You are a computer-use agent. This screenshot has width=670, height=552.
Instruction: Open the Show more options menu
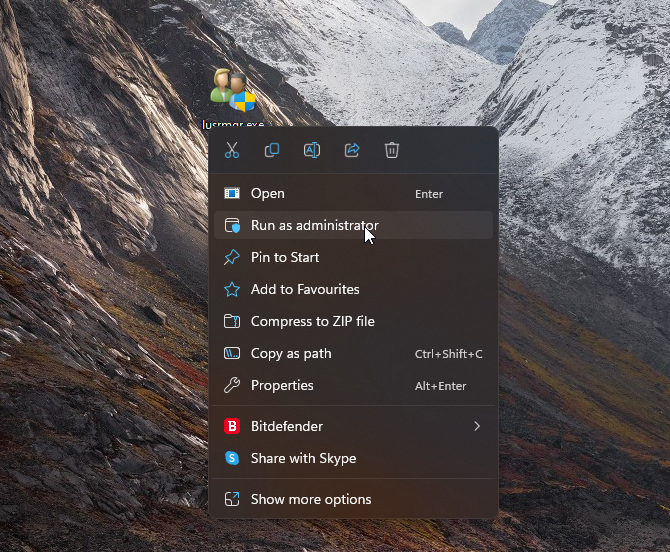click(310, 499)
